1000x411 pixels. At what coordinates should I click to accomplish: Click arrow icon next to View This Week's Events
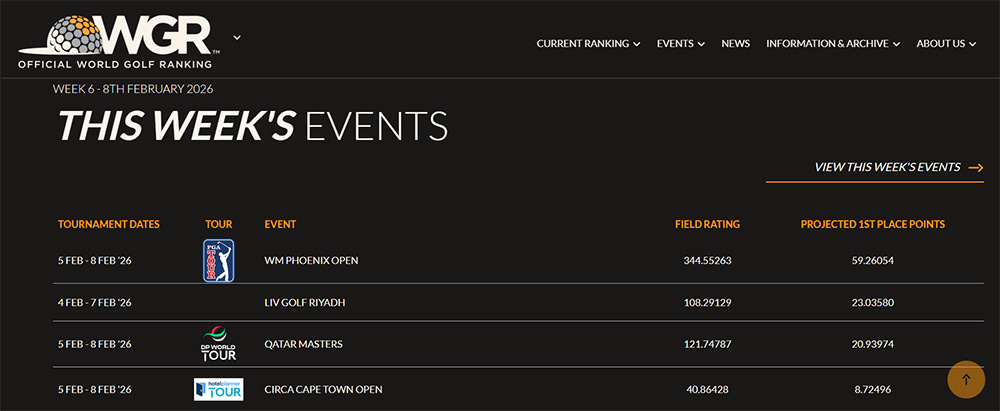click(x=976, y=167)
